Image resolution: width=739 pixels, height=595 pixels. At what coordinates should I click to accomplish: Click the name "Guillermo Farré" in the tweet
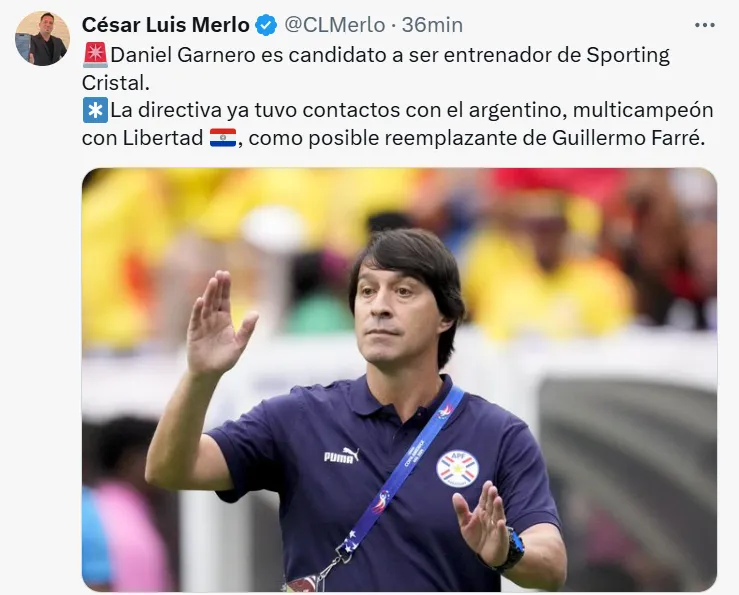click(628, 138)
